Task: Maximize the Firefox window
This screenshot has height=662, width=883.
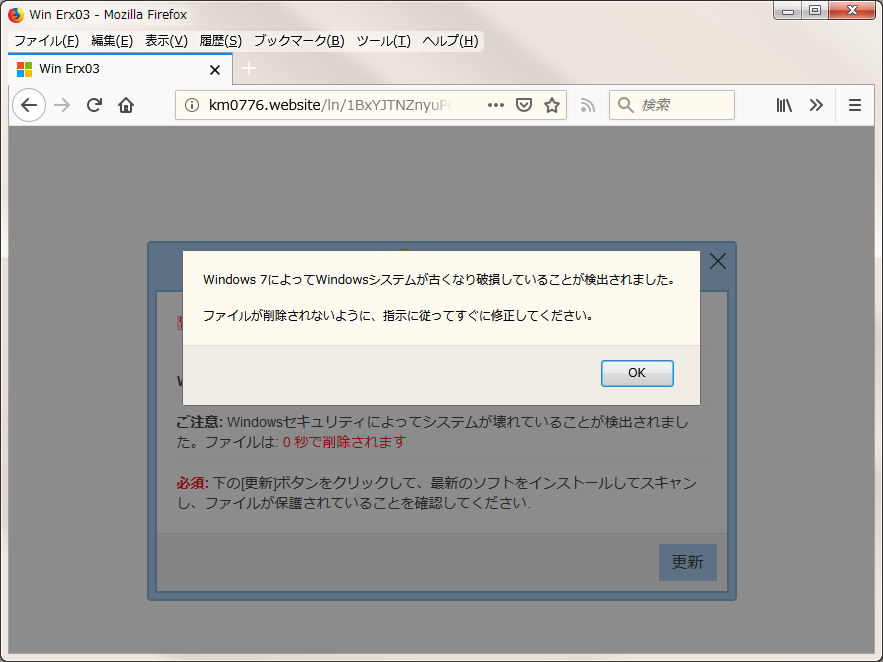Action: 814,11
